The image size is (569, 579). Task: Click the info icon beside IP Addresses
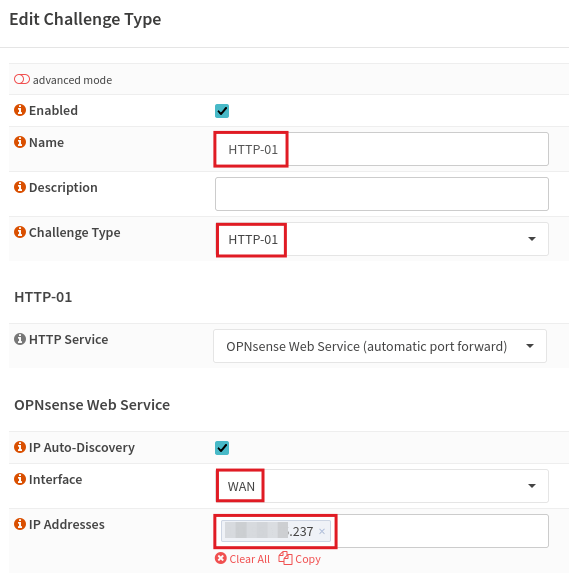coord(20,524)
